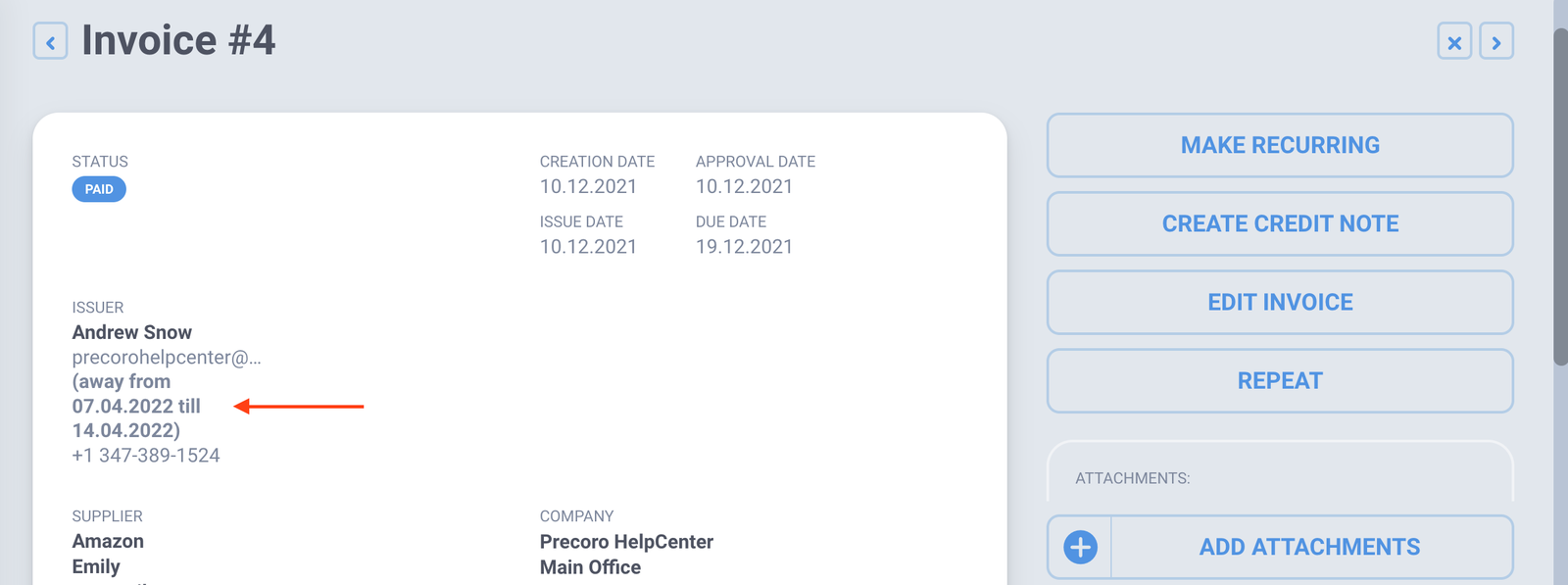The image size is (1568, 585).
Task: Select supplier name Amazon
Action: click(108, 541)
